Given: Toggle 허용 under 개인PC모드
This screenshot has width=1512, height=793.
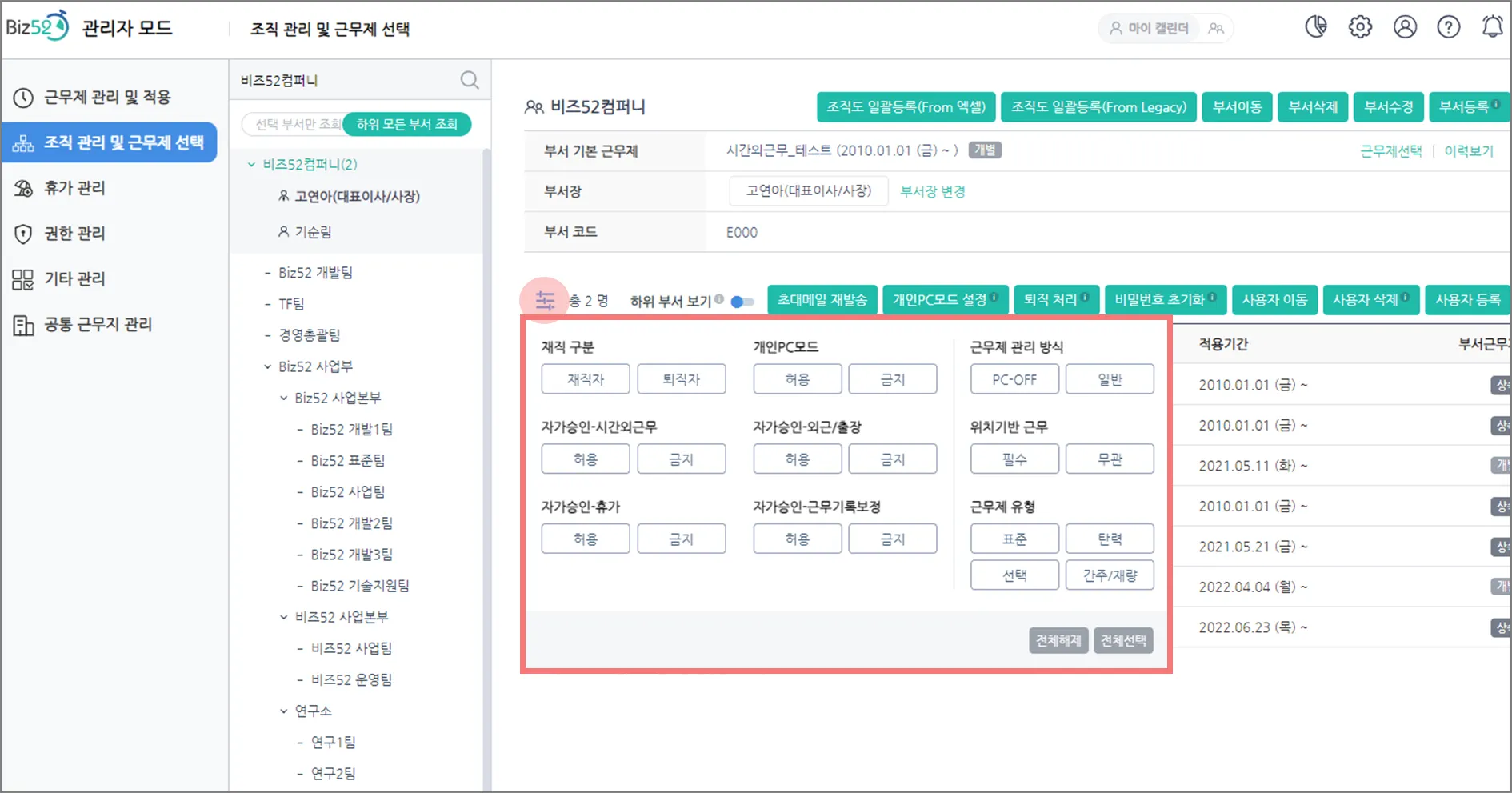Looking at the screenshot, I should 798,379.
